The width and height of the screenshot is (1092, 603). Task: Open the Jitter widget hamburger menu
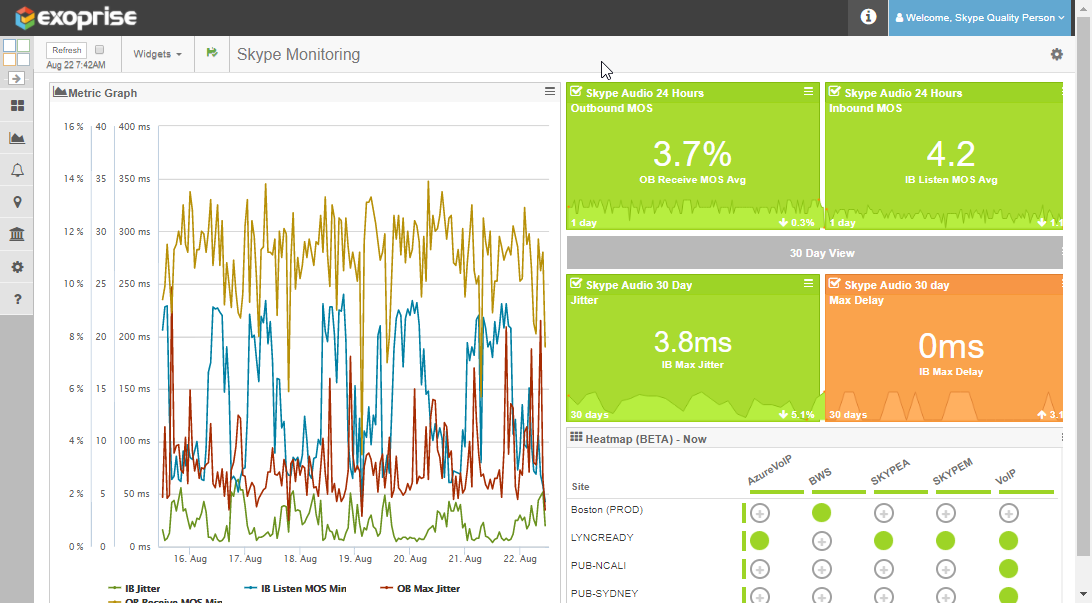point(809,283)
